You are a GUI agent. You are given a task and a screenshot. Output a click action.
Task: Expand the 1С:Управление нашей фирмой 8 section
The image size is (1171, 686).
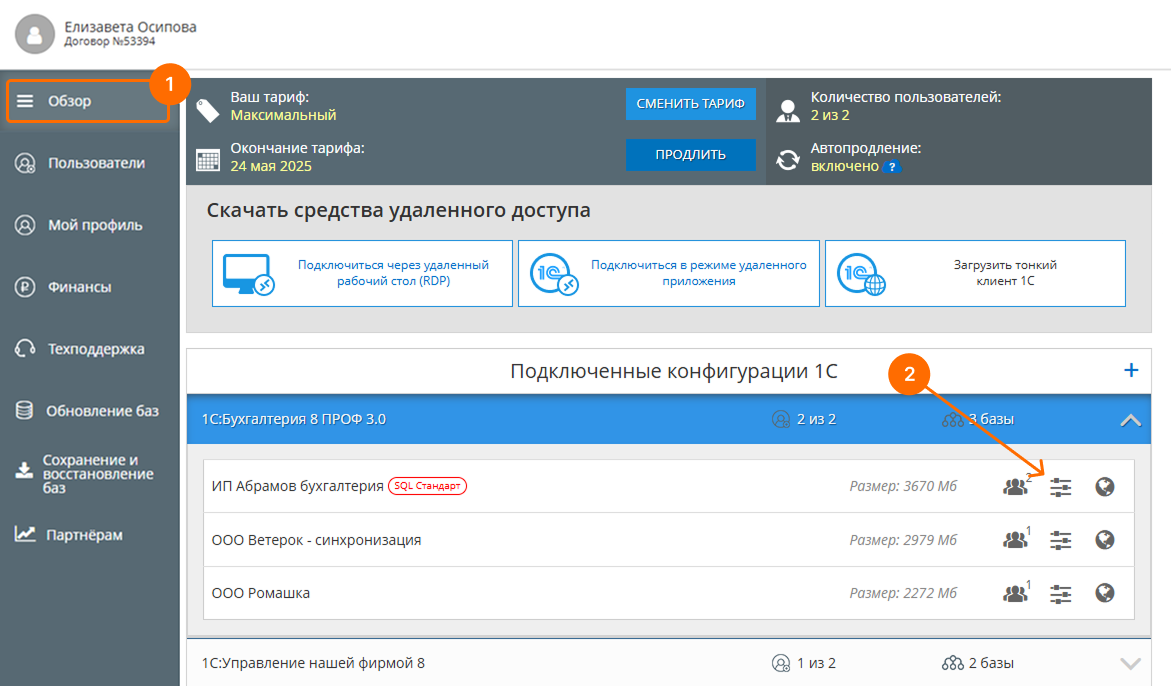1131,664
